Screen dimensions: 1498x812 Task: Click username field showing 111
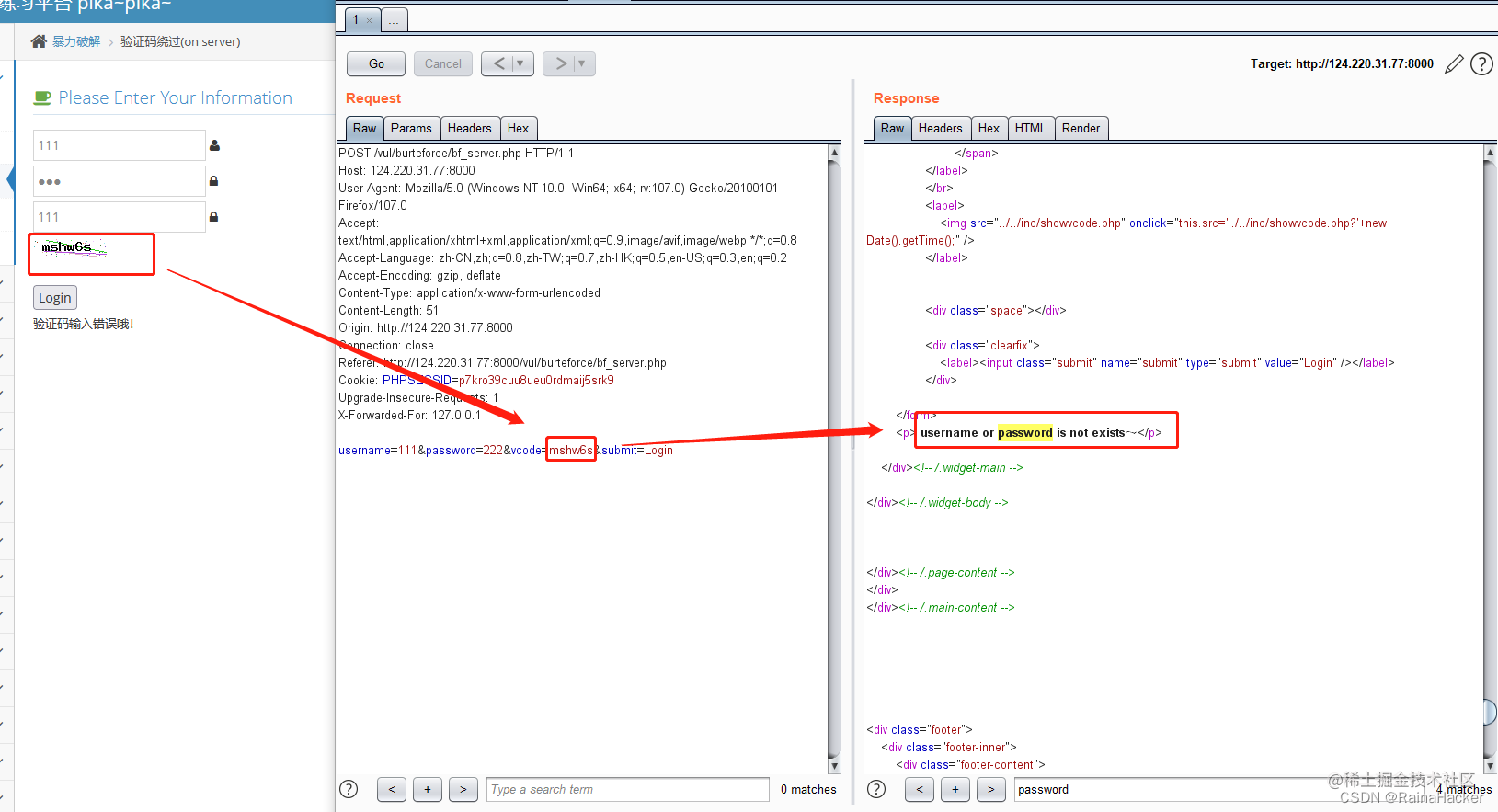coord(120,145)
